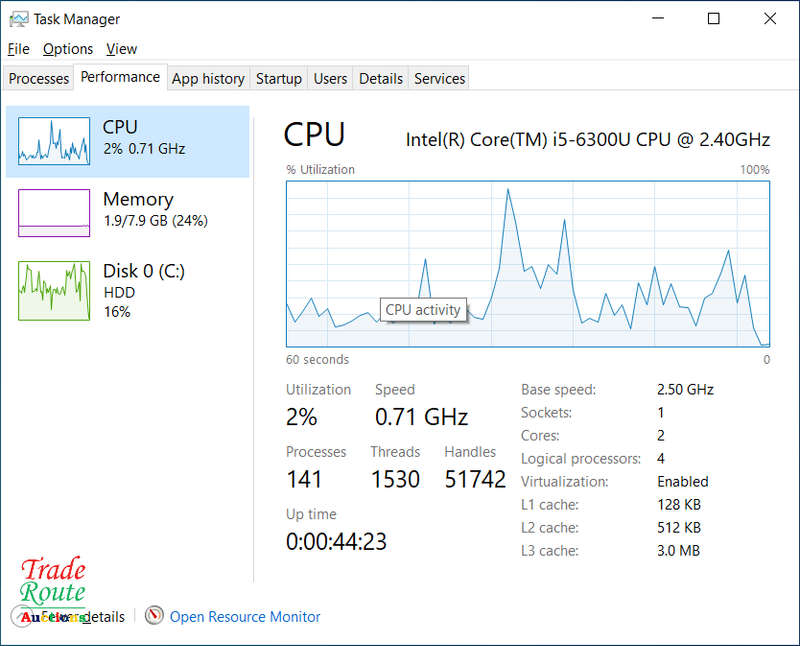Select the Memory usage thumbnail graph
This screenshot has height=646, width=800.
tap(54, 213)
